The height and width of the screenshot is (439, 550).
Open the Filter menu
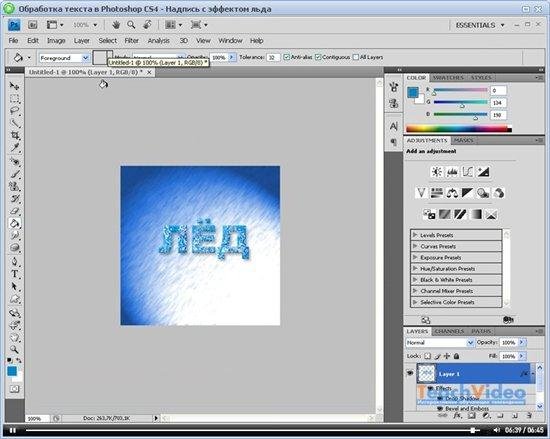click(x=132, y=41)
